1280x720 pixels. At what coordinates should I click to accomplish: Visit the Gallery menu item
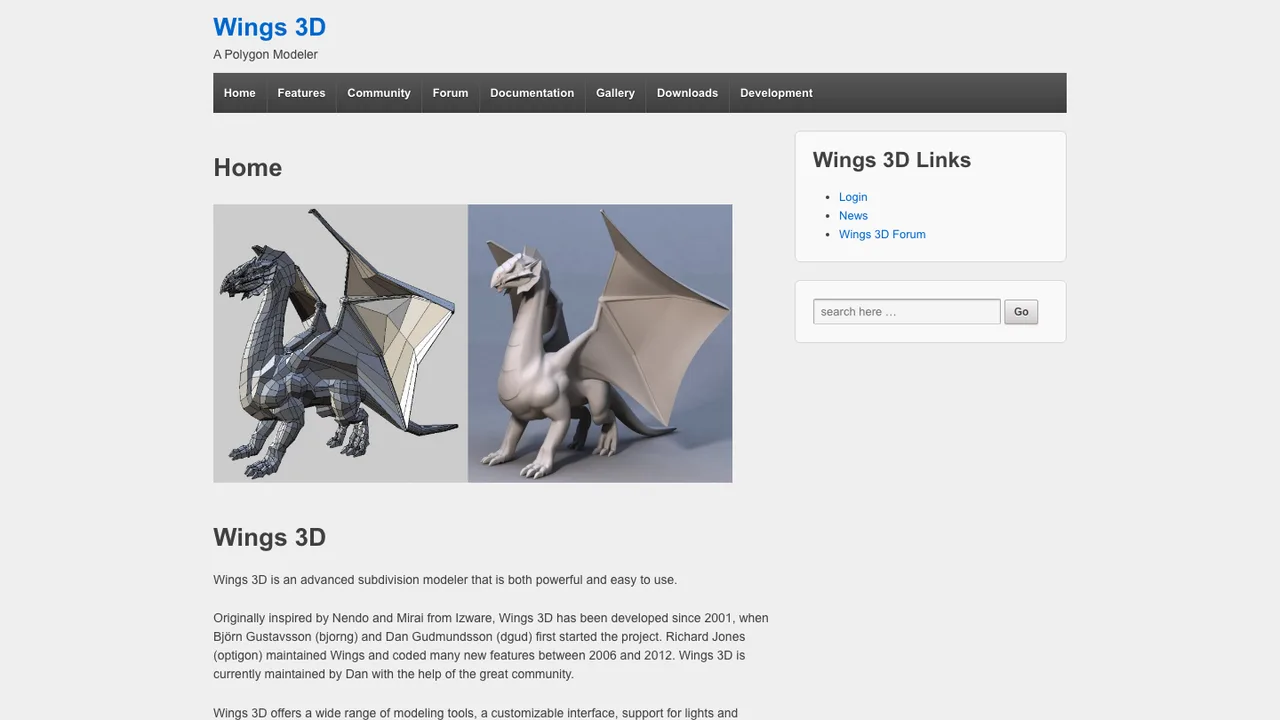coord(615,93)
